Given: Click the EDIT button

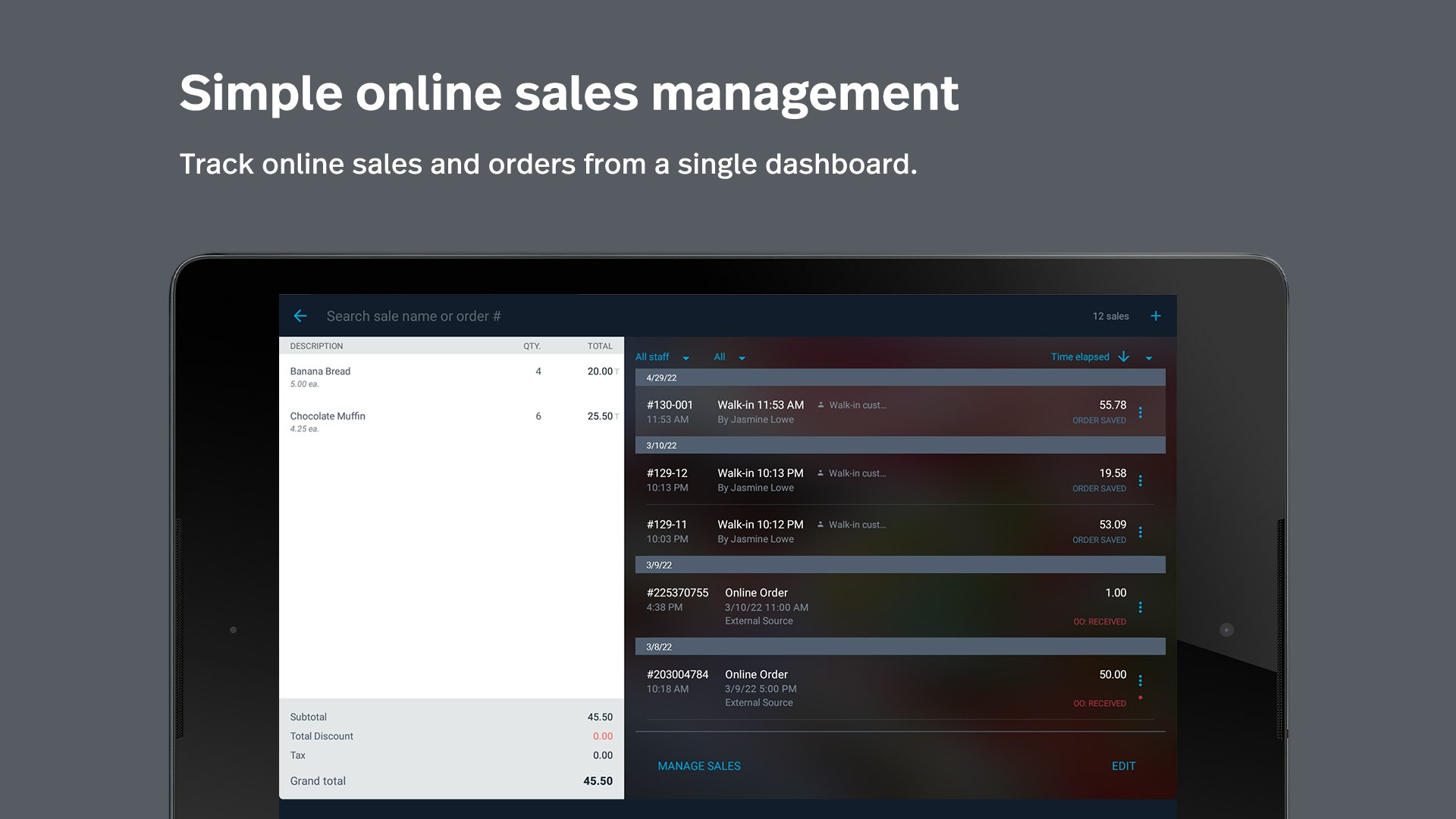Looking at the screenshot, I should pyautogui.click(x=1123, y=766).
